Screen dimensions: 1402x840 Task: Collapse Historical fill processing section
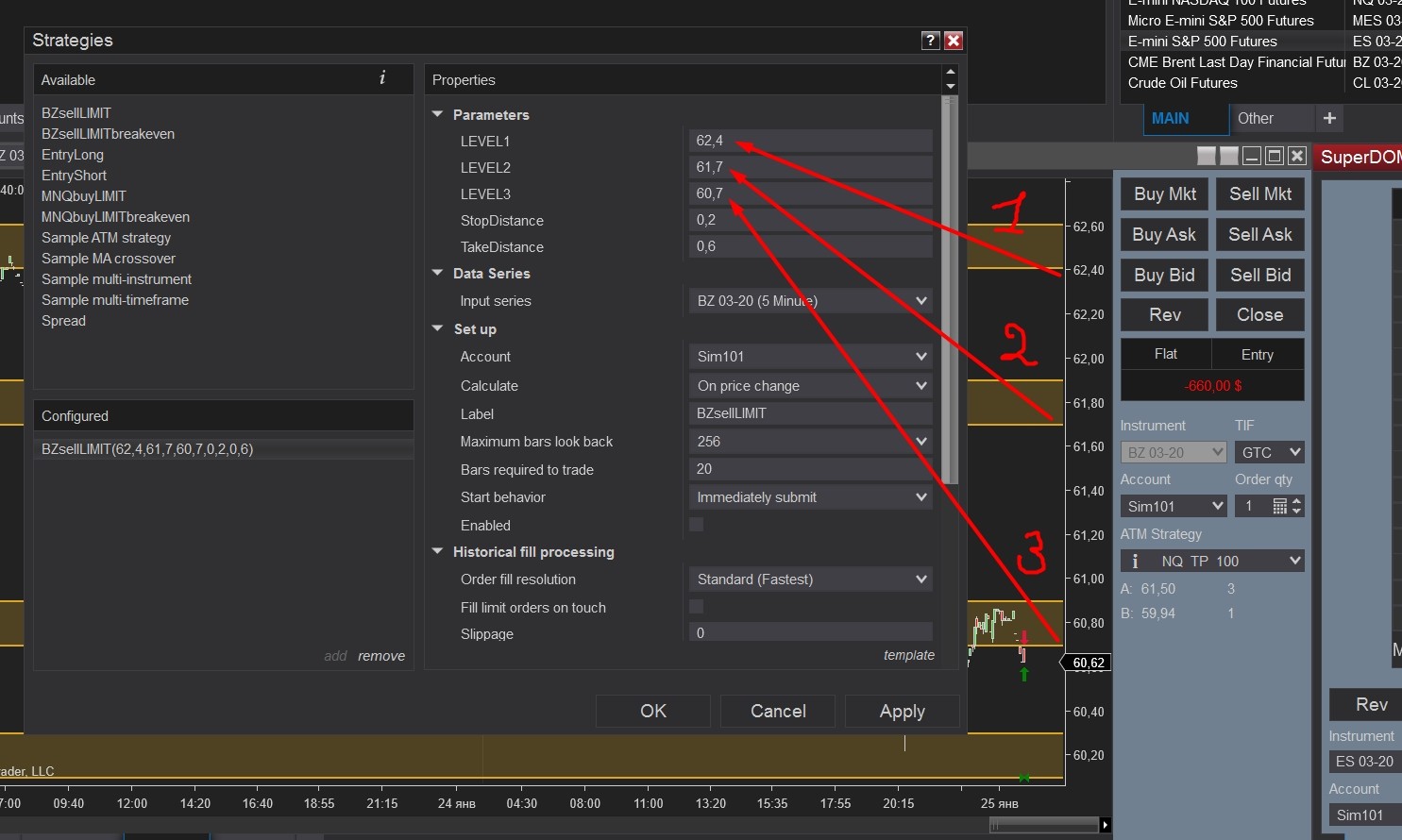437,551
